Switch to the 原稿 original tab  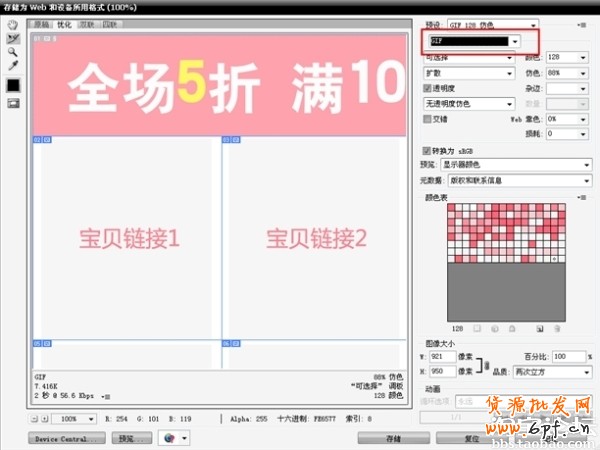coord(42,24)
